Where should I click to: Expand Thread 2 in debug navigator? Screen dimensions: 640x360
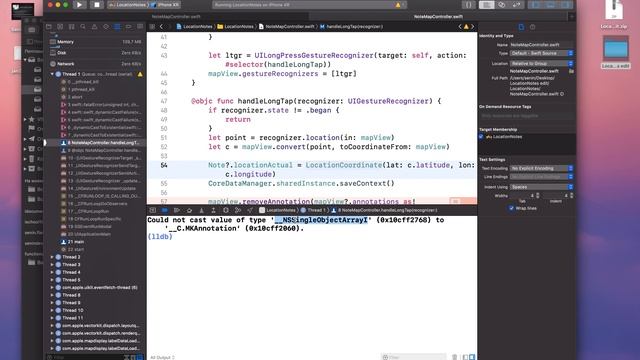coord(52,257)
